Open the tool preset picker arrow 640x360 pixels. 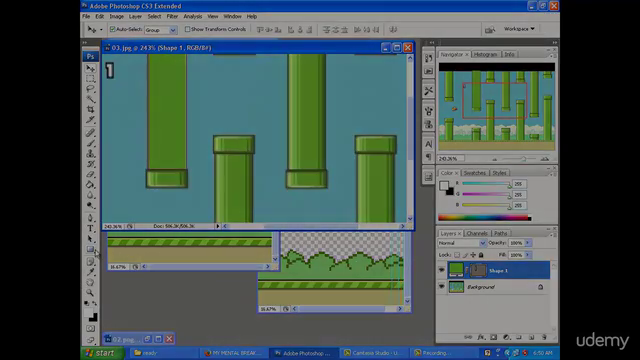point(101,30)
